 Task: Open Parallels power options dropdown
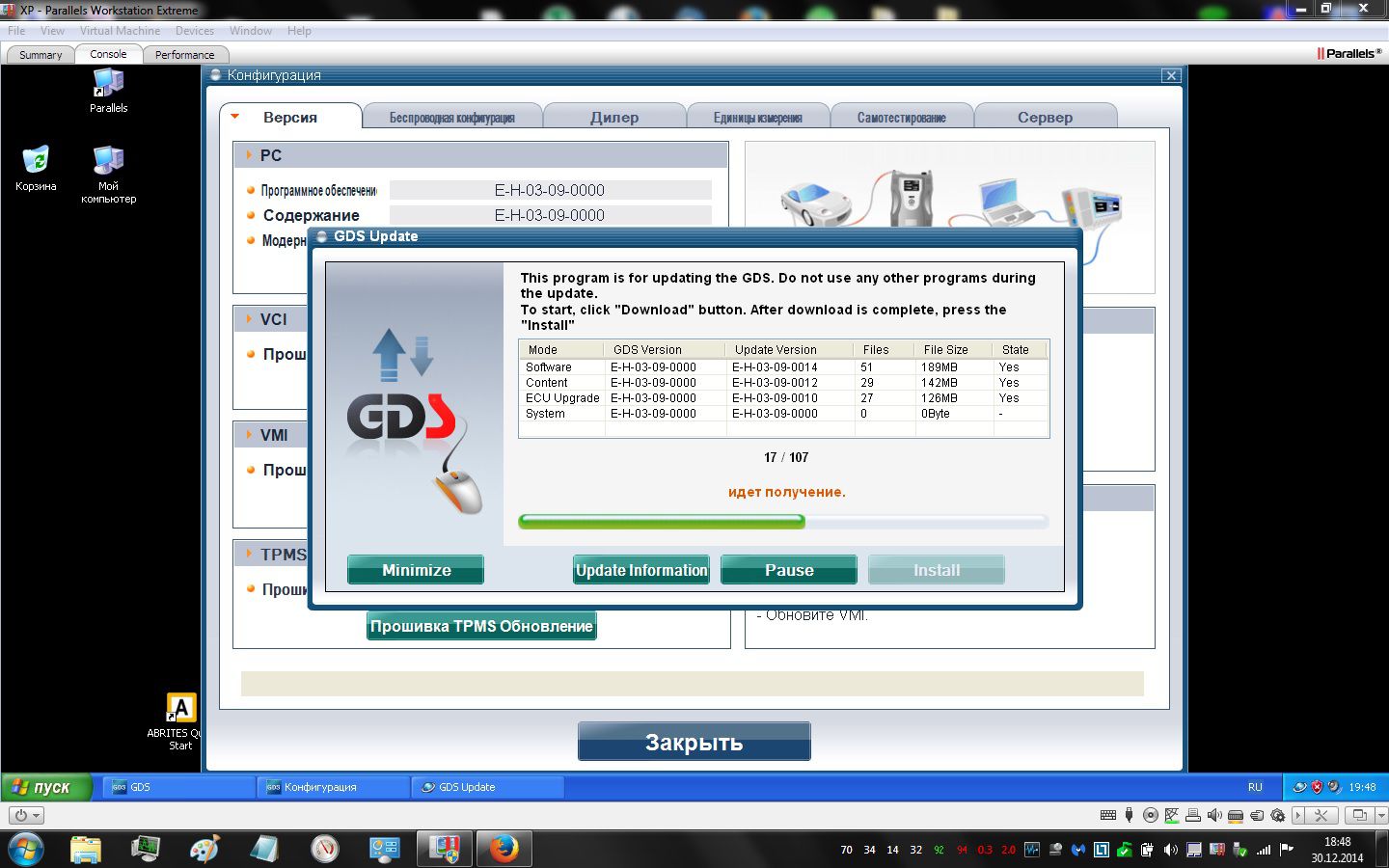click(26, 815)
